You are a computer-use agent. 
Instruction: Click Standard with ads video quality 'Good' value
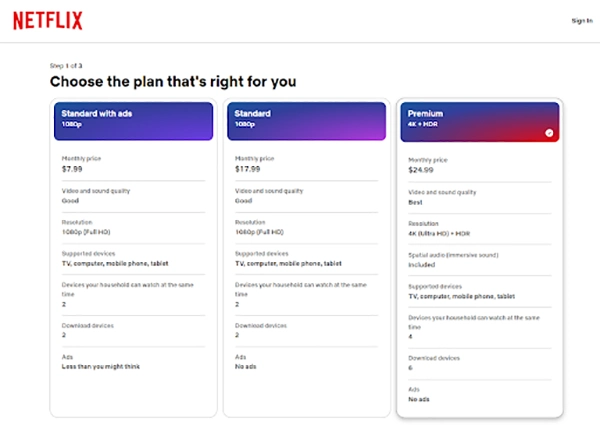[x=70, y=200]
